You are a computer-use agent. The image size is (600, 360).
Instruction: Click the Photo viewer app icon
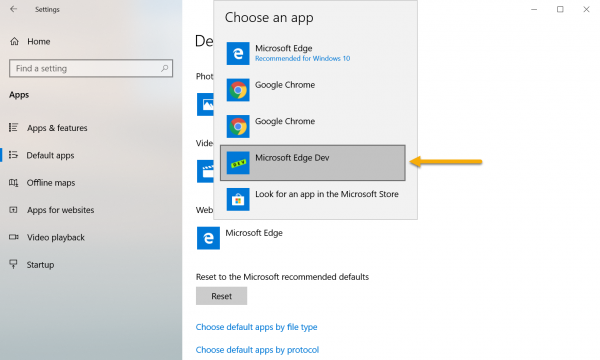pos(205,104)
